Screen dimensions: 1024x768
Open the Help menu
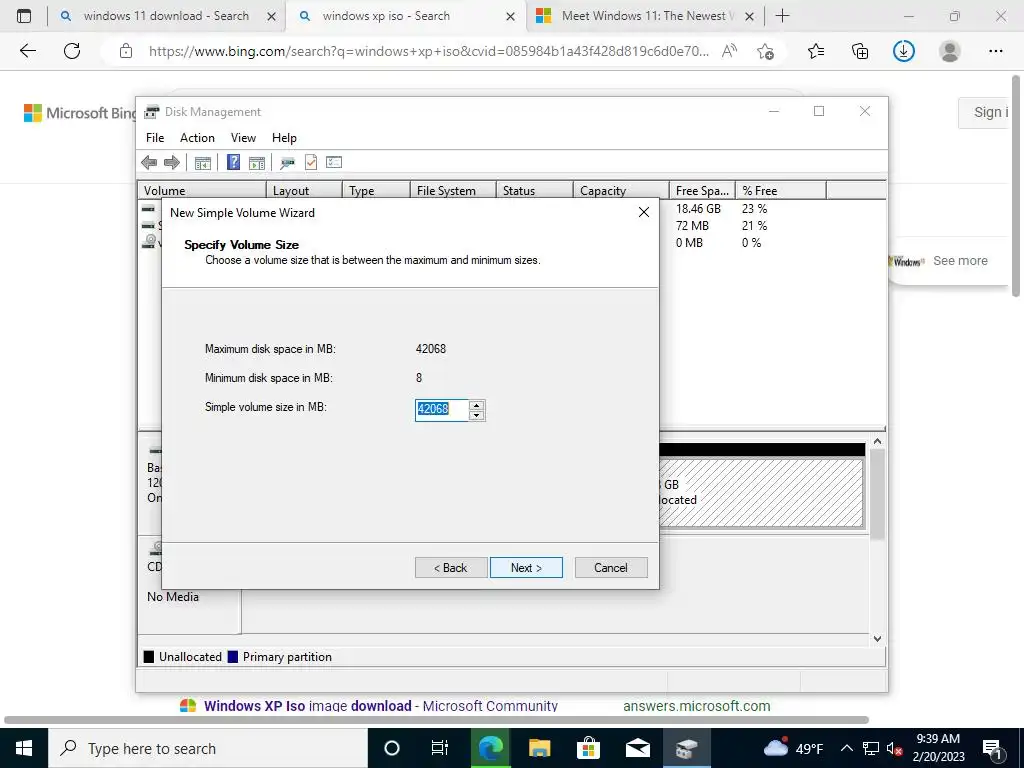point(284,138)
